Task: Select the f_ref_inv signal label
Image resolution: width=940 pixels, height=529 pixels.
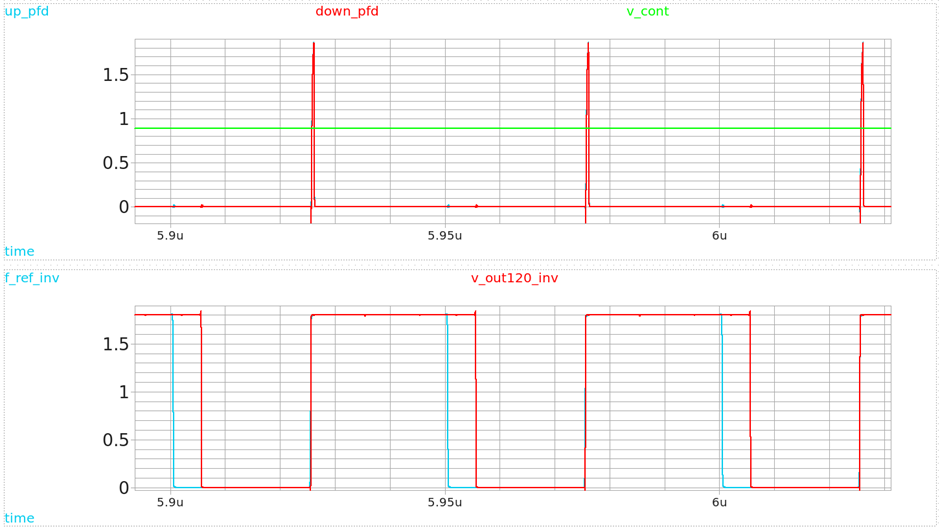Action: pos(32,278)
